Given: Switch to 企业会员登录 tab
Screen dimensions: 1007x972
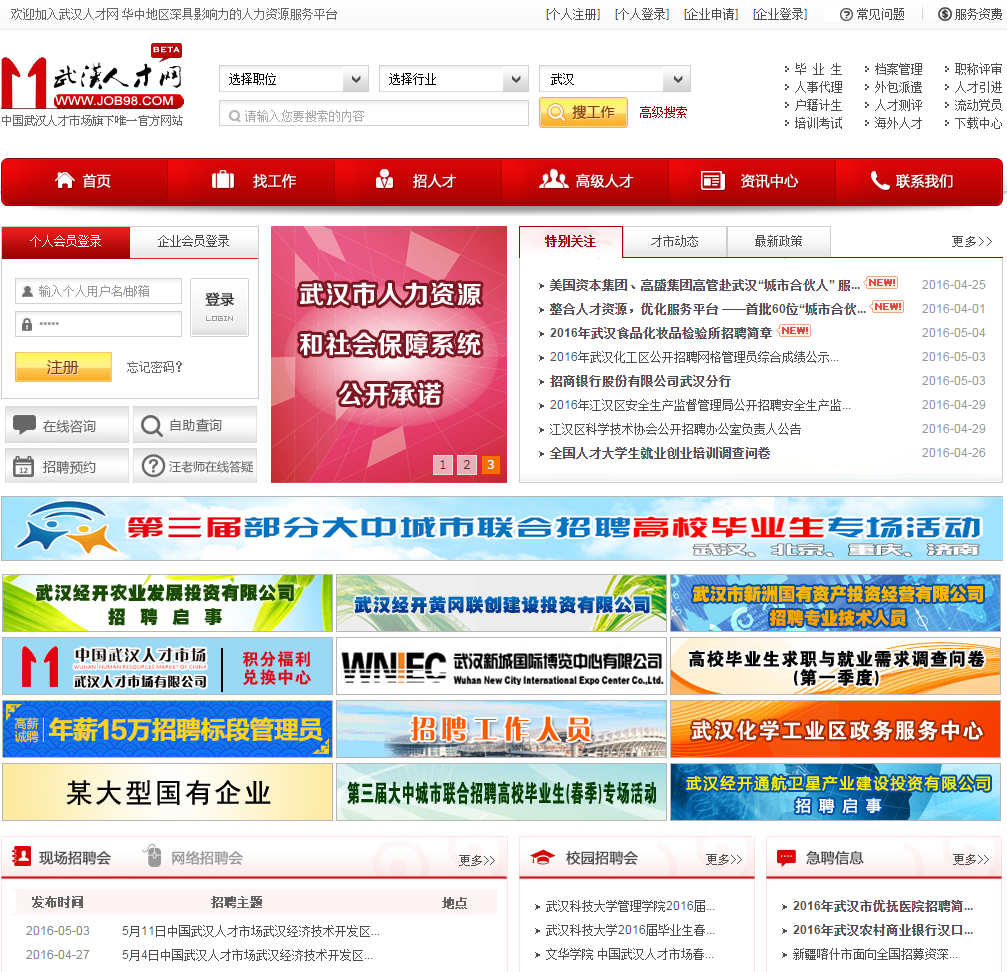Looking at the screenshot, I should pyautogui.click(x=194, y=241).
